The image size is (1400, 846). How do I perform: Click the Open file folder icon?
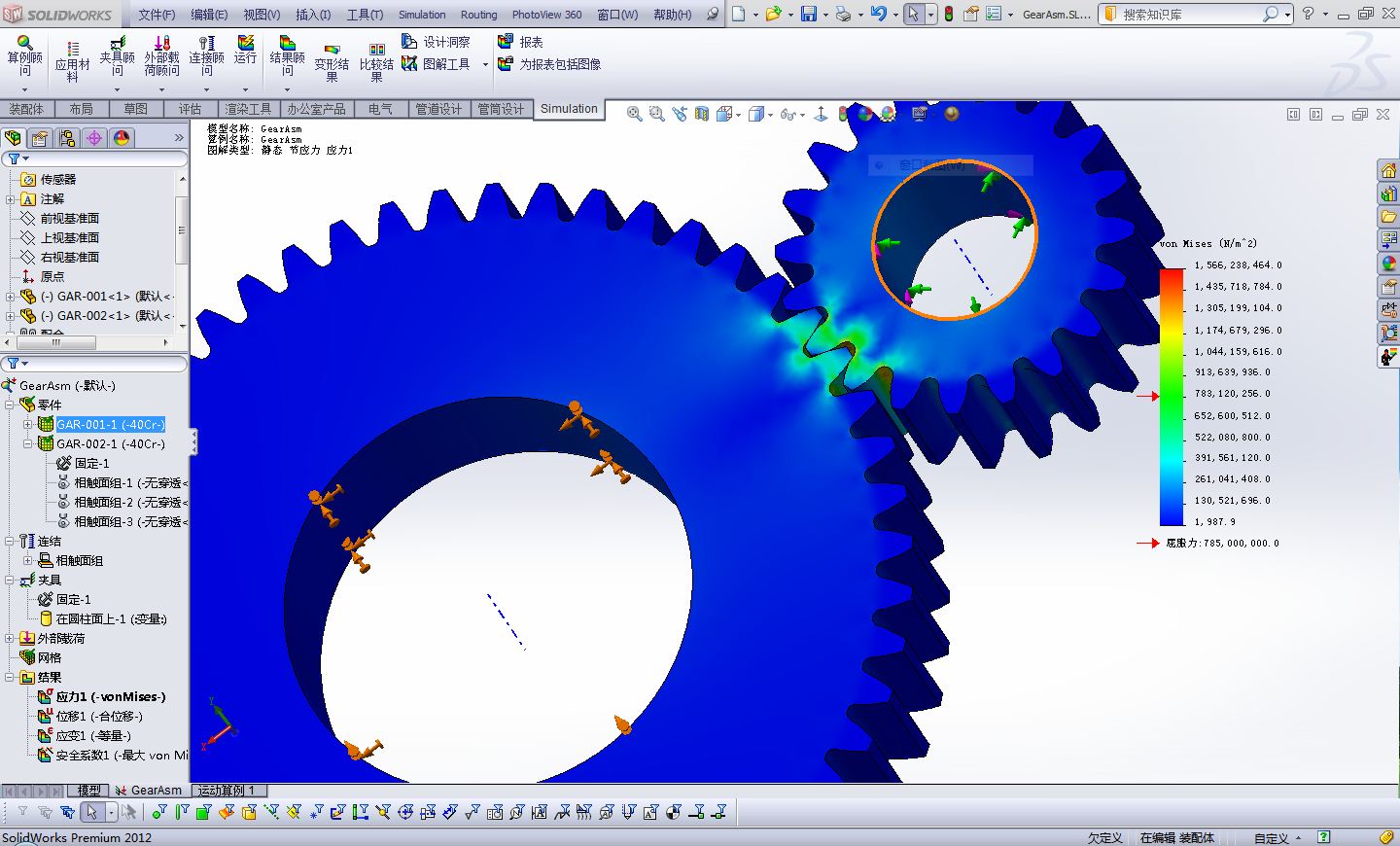773,14
